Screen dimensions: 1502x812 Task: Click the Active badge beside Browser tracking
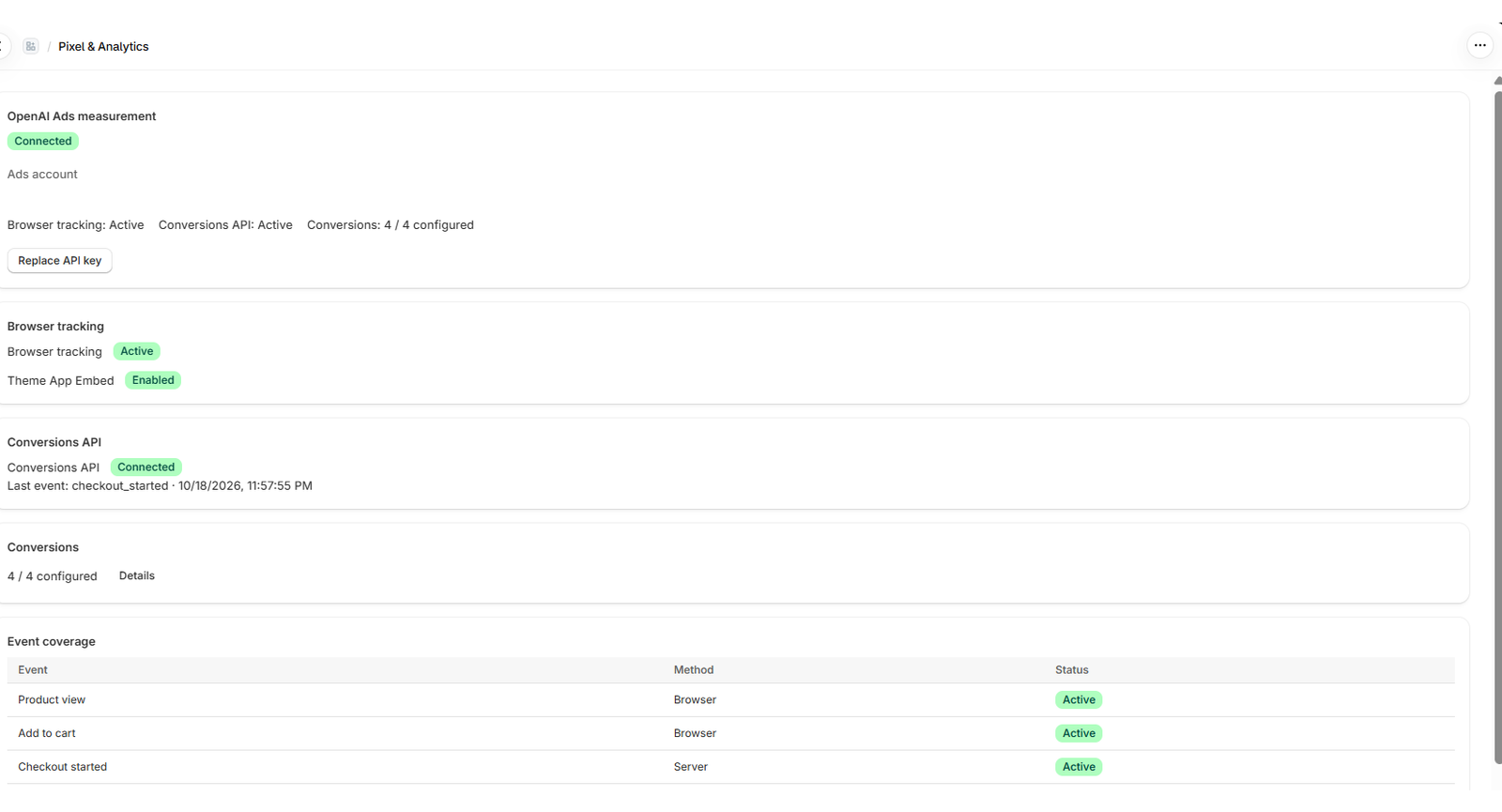(x=137, y=351)
